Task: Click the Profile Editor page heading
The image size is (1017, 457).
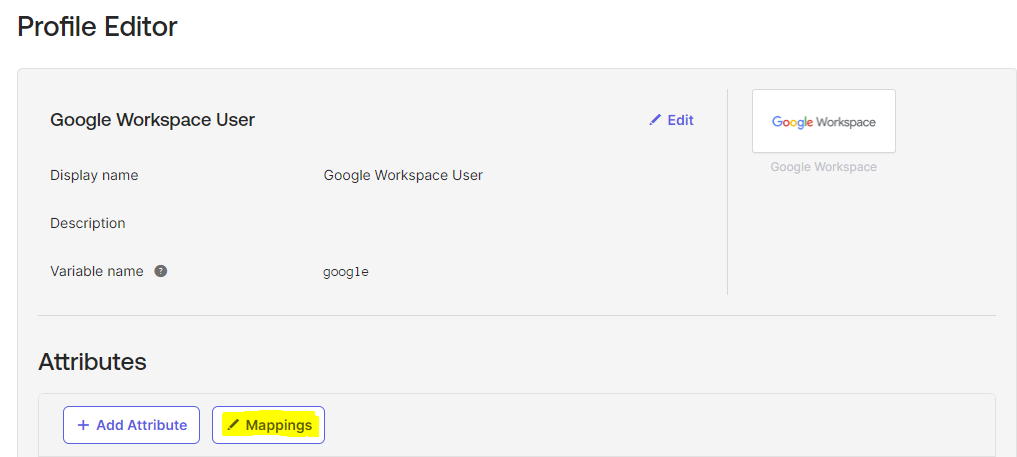Action: (x=97, y=27)
